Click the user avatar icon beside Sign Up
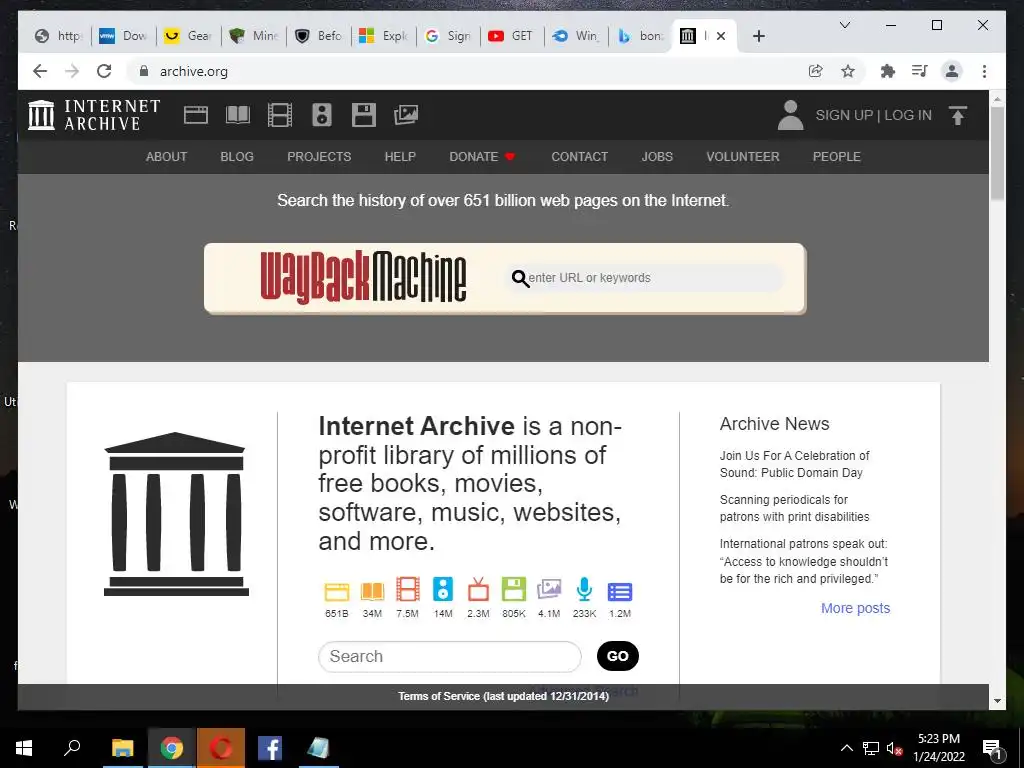 (x=790, y=115)
